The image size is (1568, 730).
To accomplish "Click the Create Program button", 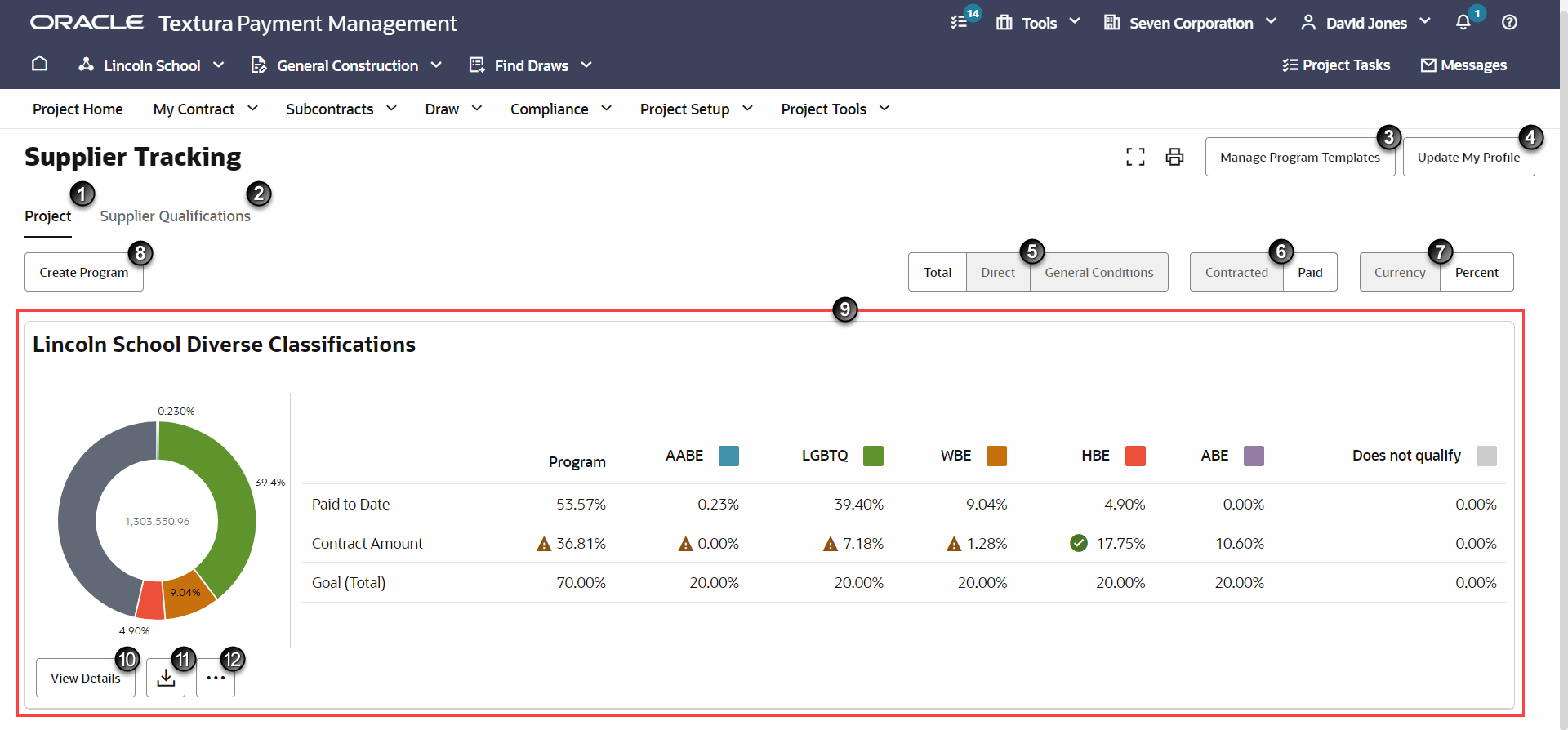I will coord(84,272).
